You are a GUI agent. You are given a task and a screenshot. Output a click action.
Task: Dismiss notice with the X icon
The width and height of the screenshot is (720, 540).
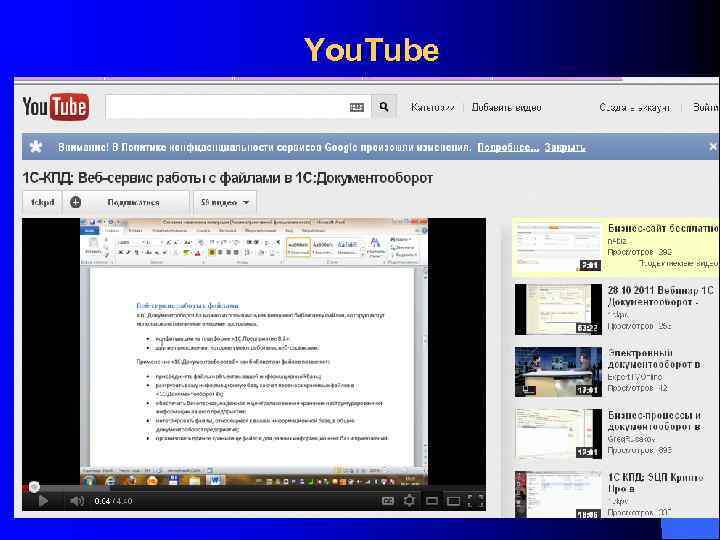point(713,146)
